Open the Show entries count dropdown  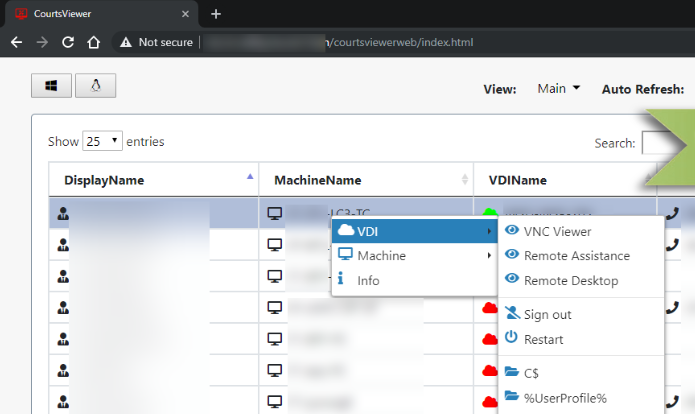click(103, 142)
